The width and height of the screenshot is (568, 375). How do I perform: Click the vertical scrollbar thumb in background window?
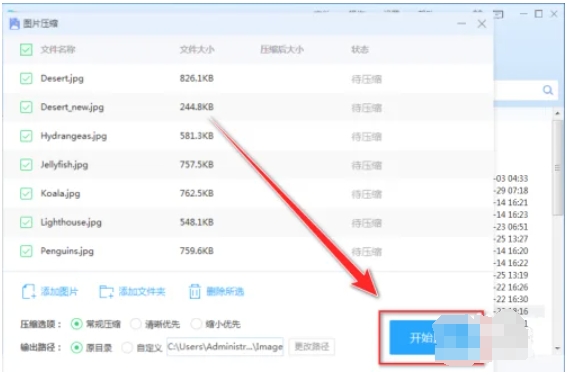558,168
